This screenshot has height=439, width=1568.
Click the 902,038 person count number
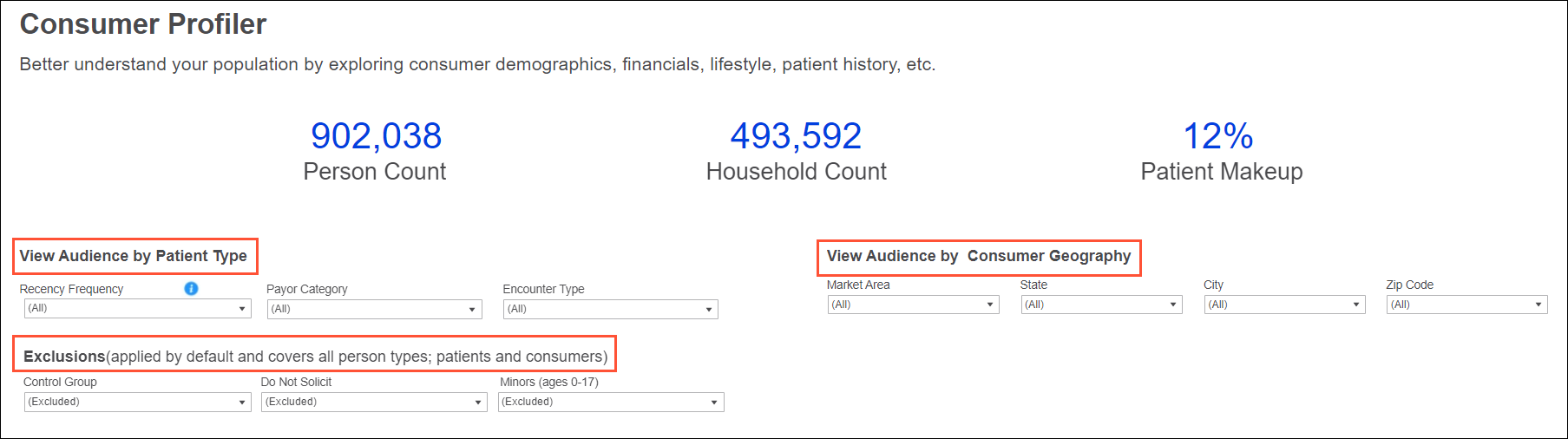point(376,136)
